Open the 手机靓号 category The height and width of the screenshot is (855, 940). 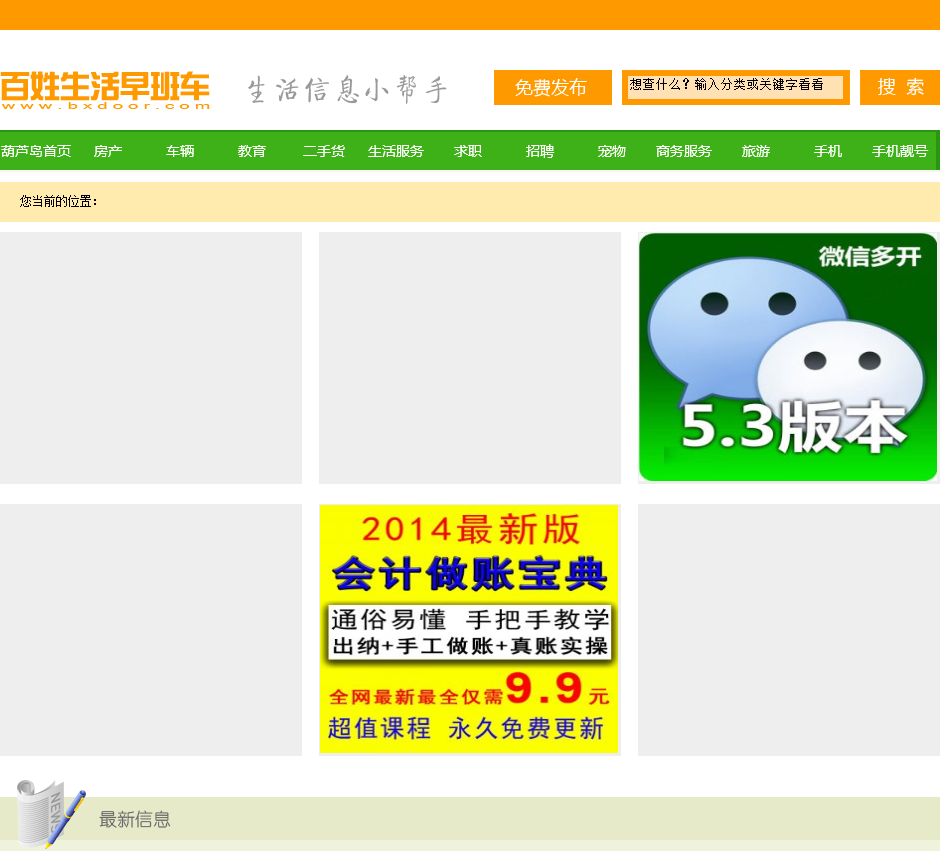tap(899, 151)
